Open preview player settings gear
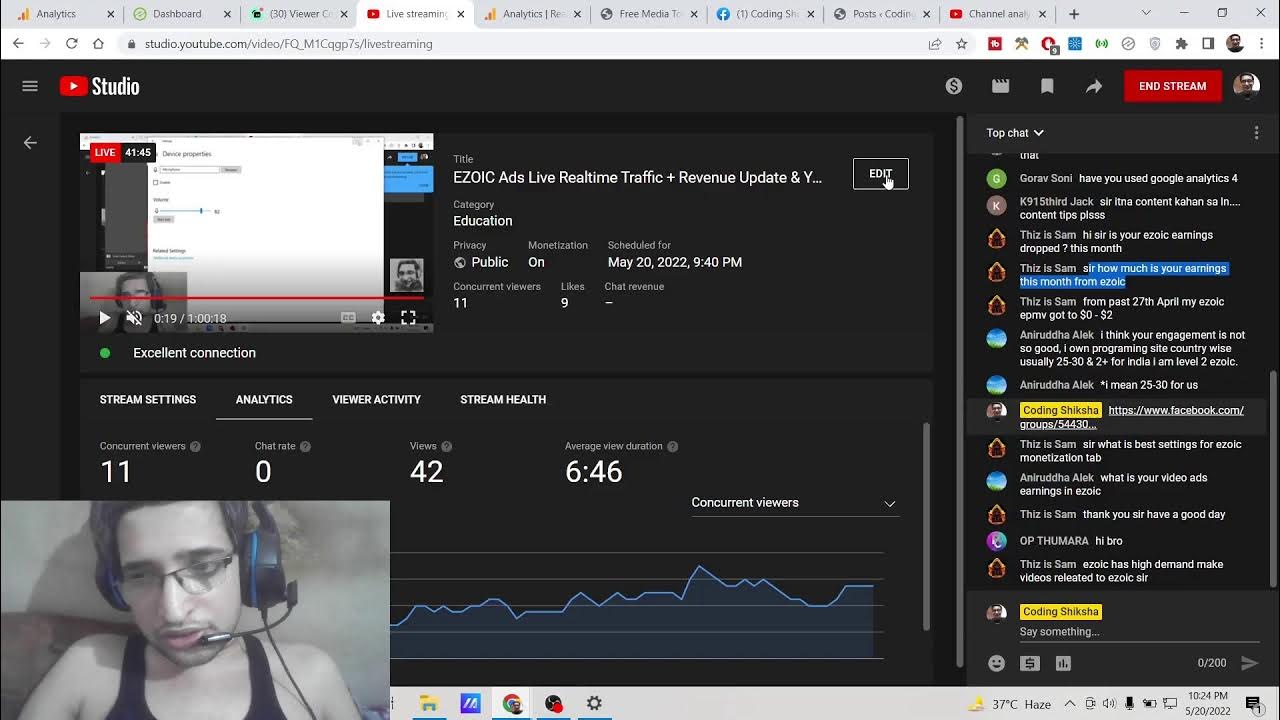The image size is (1280, 720). coord(378,318)
